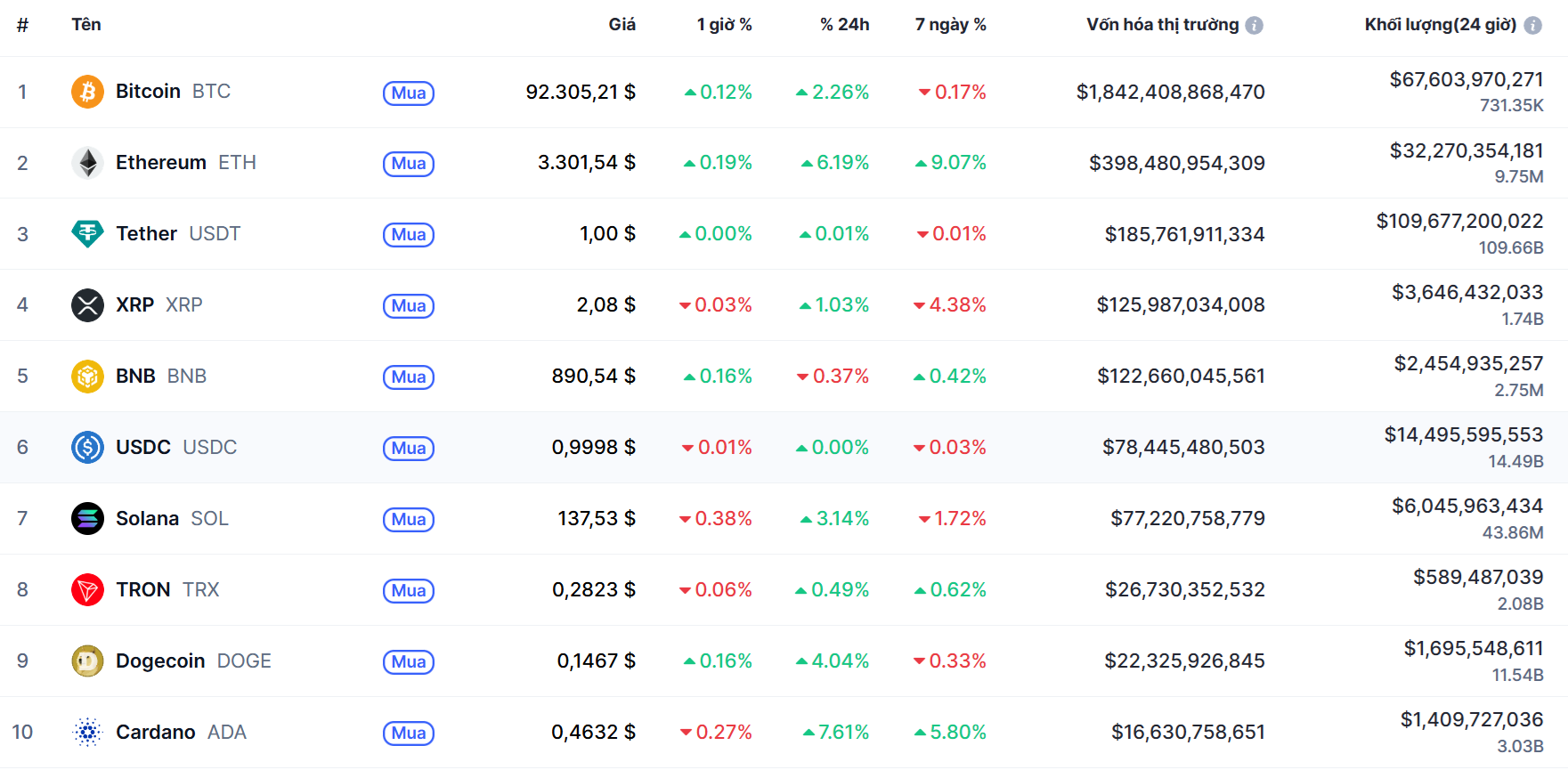Sort by the 7 ngày % column header
Viewport: 1568px width, 770px height.
950,25
